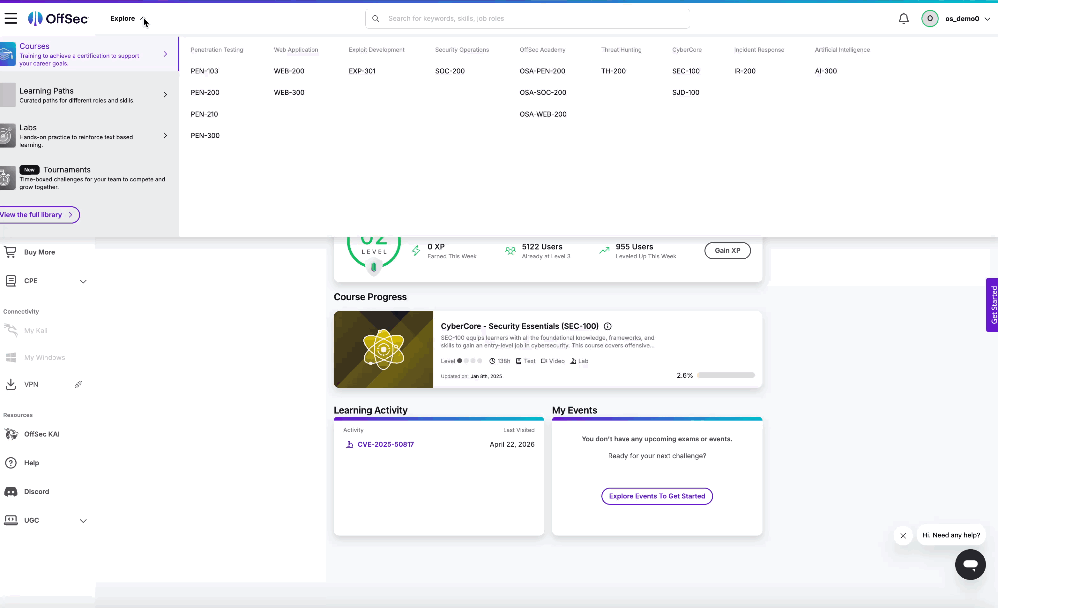Click the Hi Need any help message
The height and width of the screenshot is (608, 1080).
click(951, 535)
